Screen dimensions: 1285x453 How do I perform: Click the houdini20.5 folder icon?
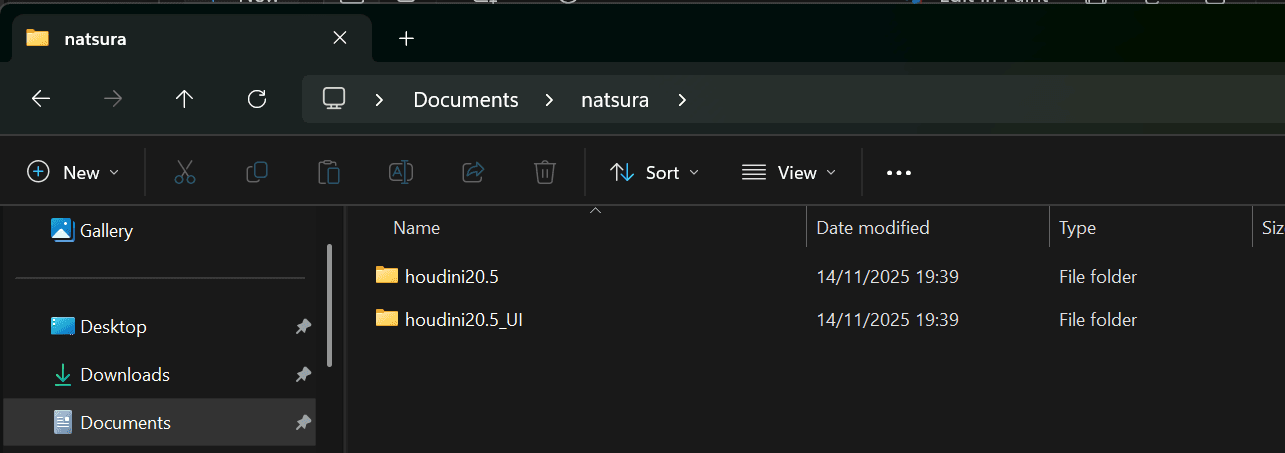[x=387, y=275]
